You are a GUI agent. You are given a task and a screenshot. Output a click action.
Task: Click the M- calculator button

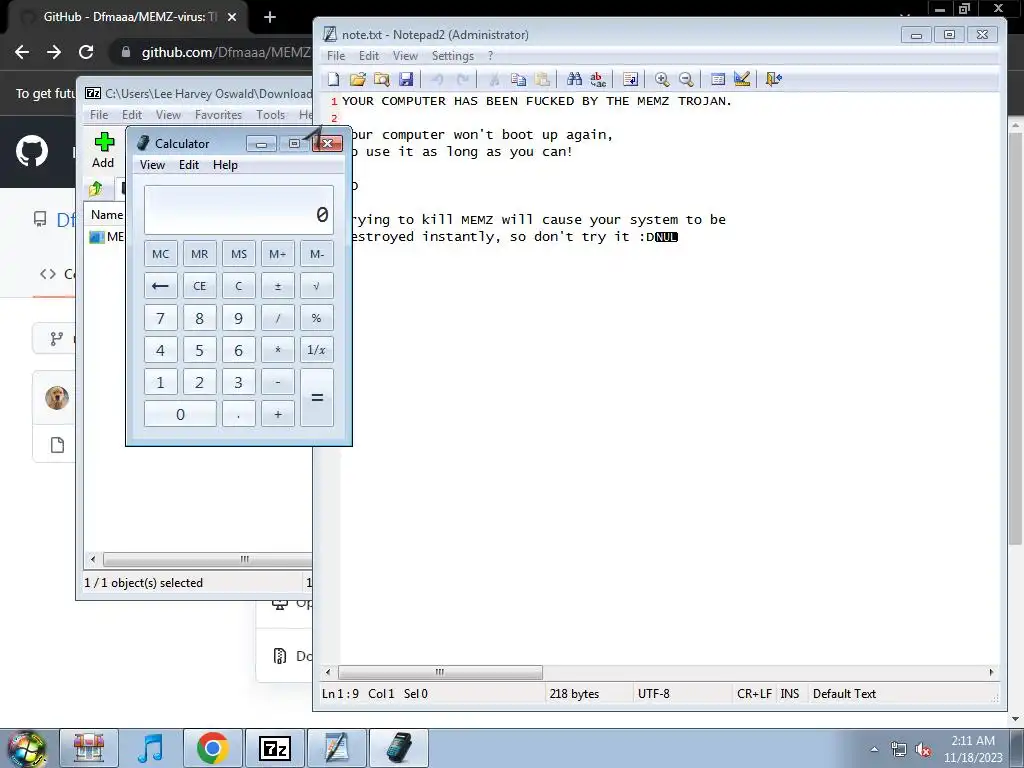(317, 254)
